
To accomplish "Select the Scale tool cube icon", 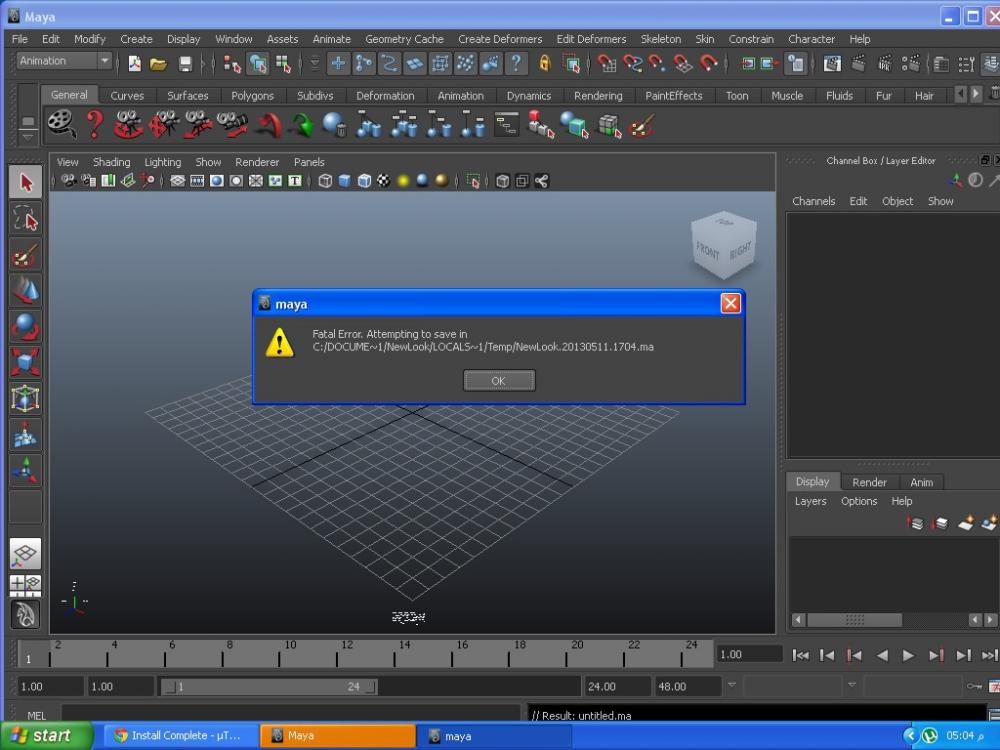I will coord(26,362).
